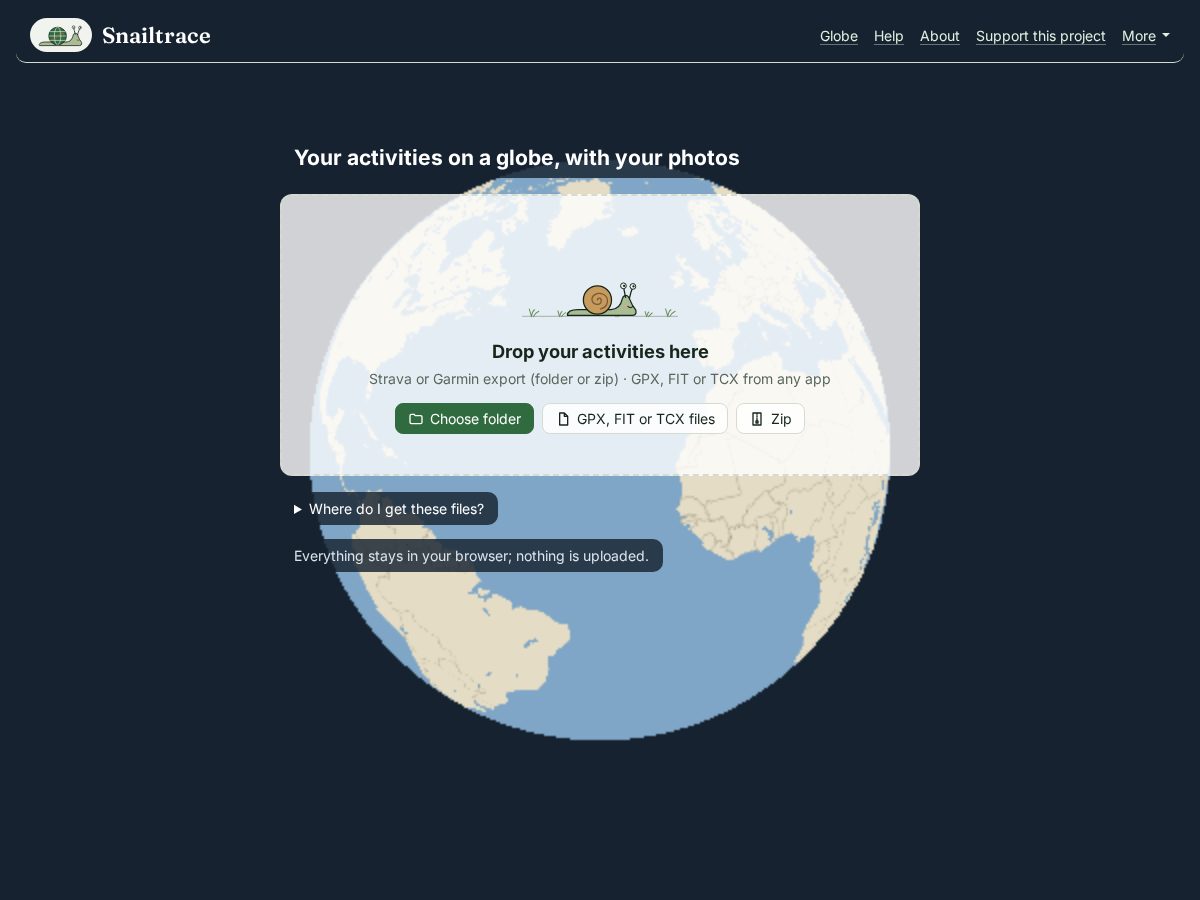Click the 'Your activities on a globe' headline
This screenshot has width=1200, height=900.
click(517, 158)
